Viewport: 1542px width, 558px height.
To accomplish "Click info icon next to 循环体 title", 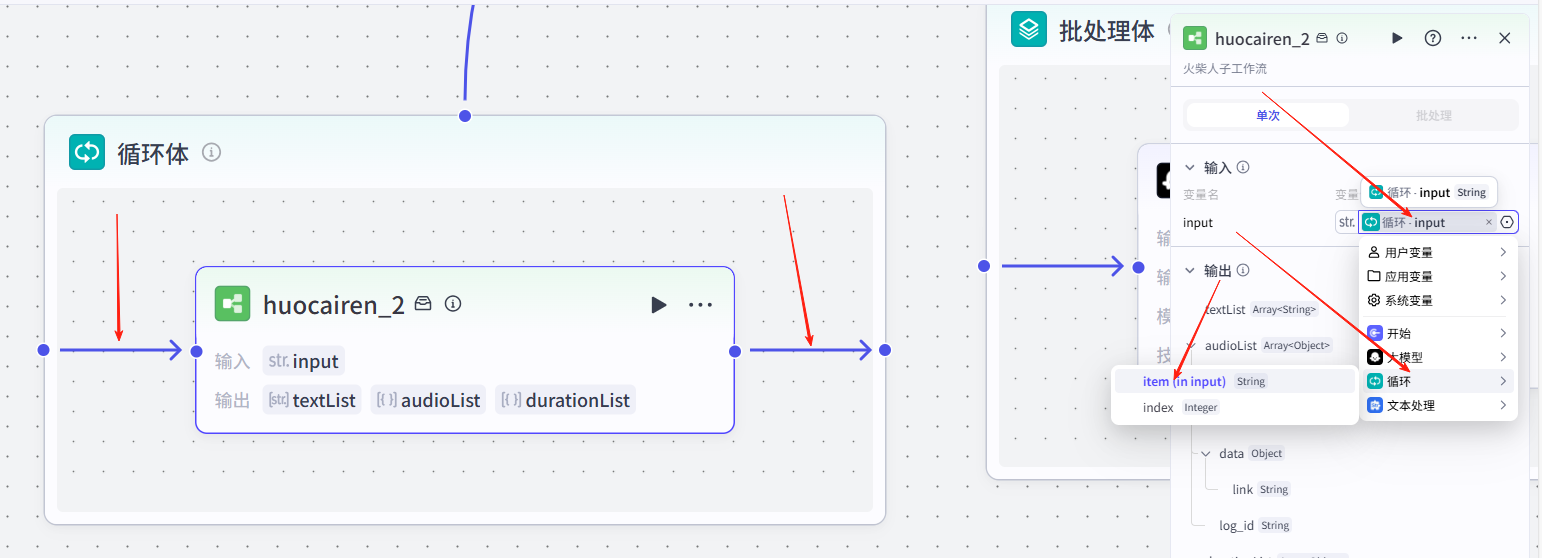I will [x=211, y=153].
